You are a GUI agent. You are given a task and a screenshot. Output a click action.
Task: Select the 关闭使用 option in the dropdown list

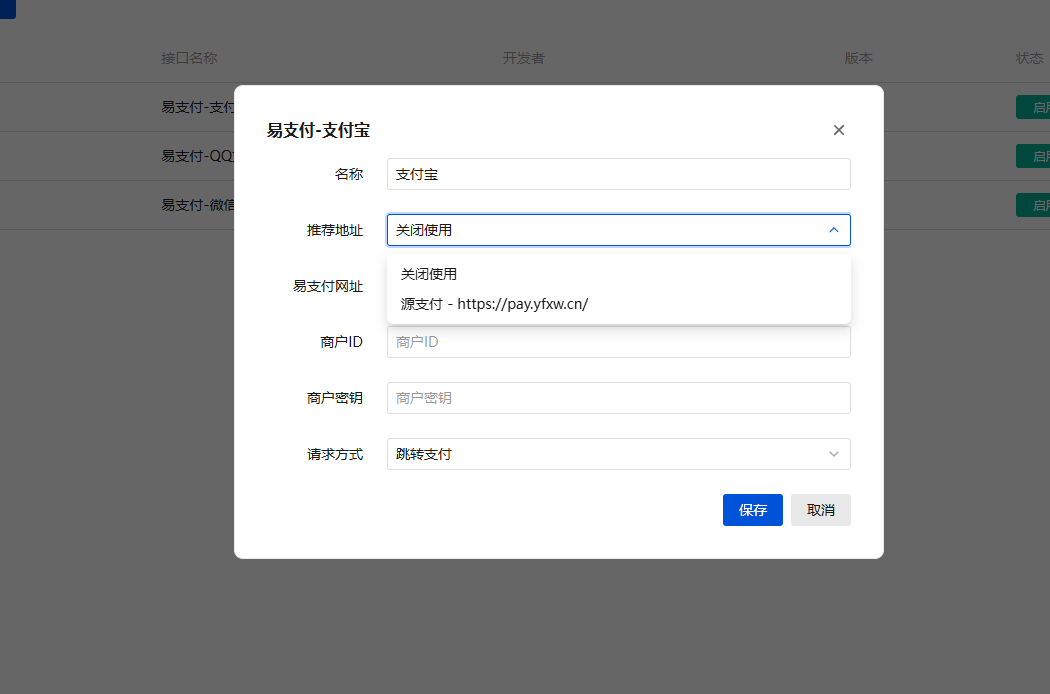(x=619, y=274)
